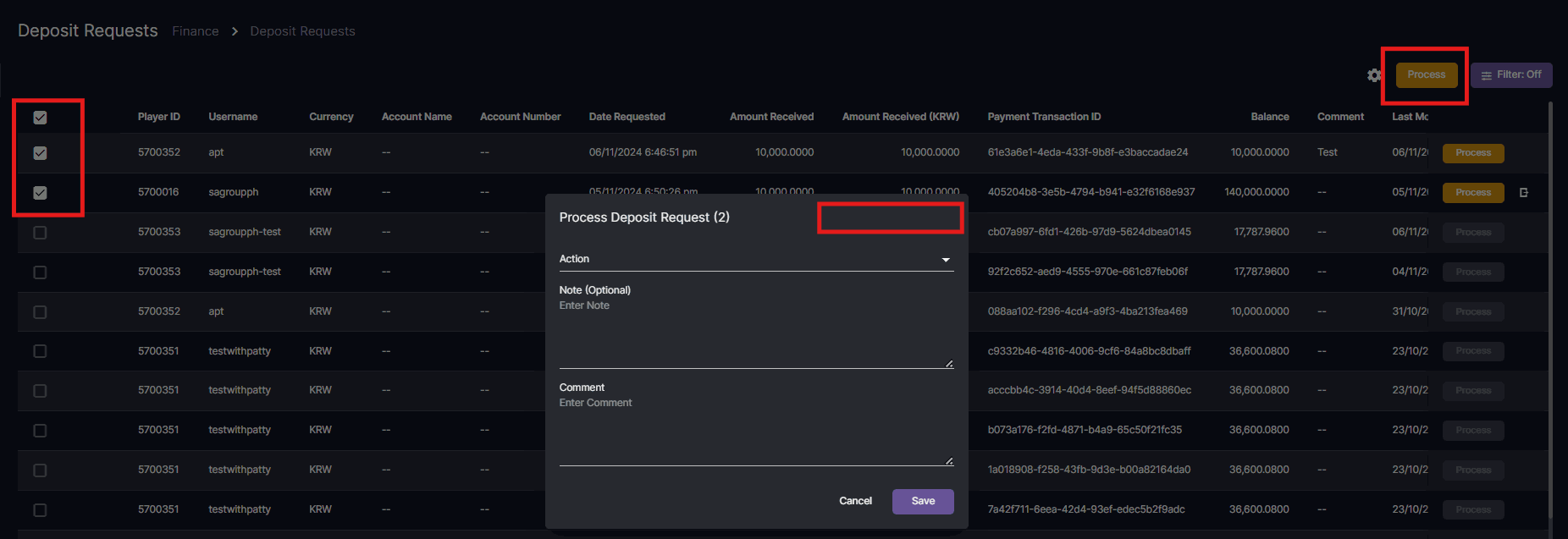
Task: Sort by the Player ID column header
Action: [159, 117]
